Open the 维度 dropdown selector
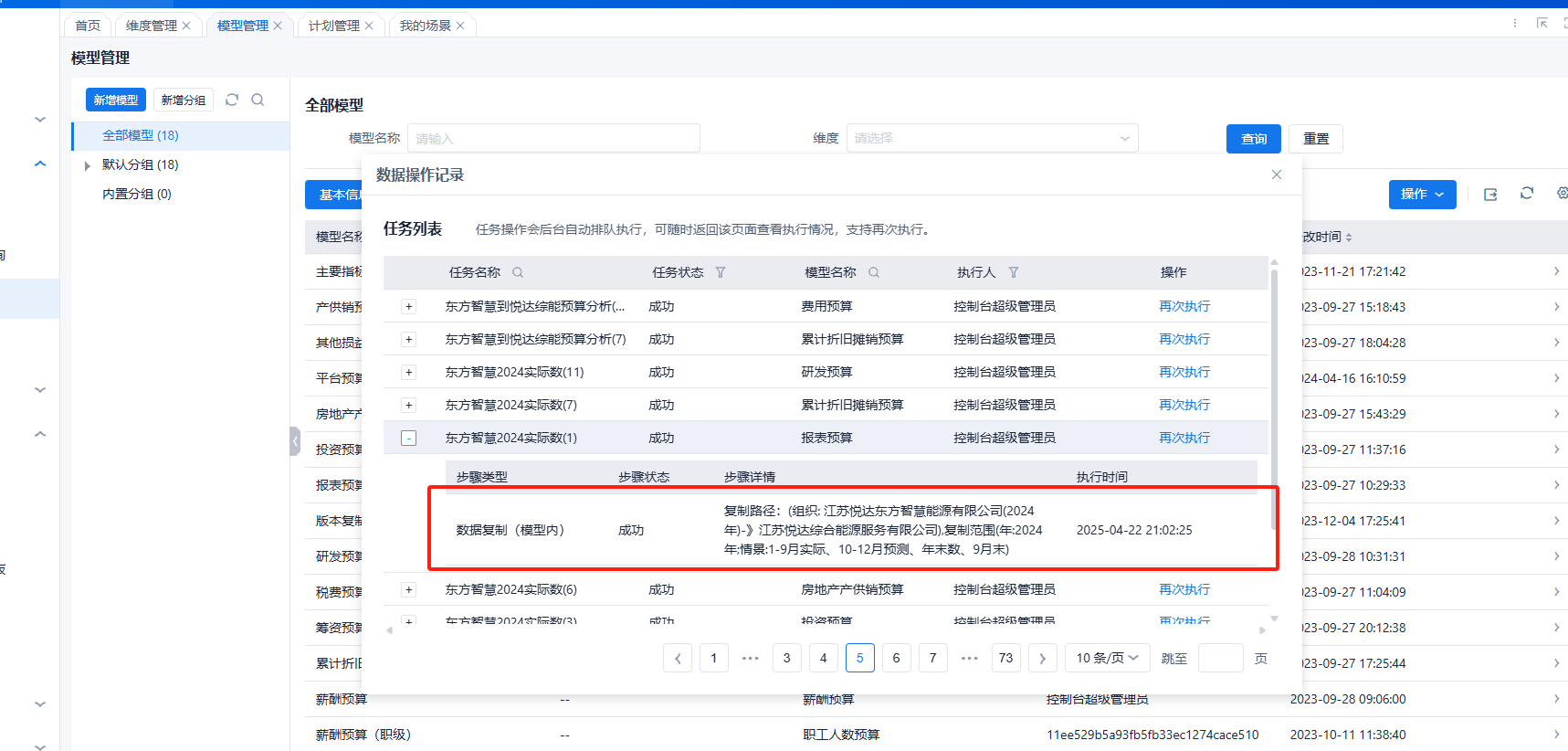 click(x=992, y=138)
